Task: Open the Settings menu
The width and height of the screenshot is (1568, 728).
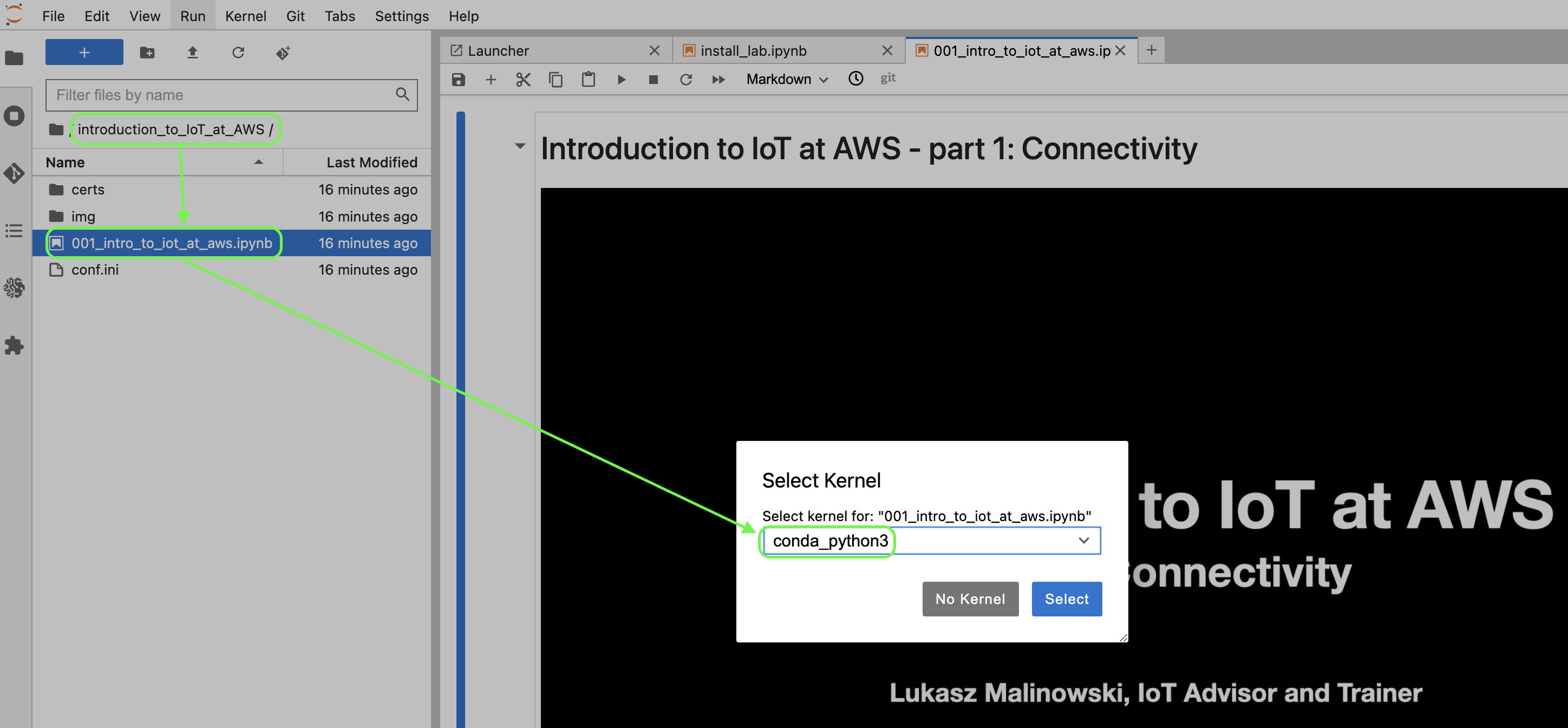Action: point(401,16)
